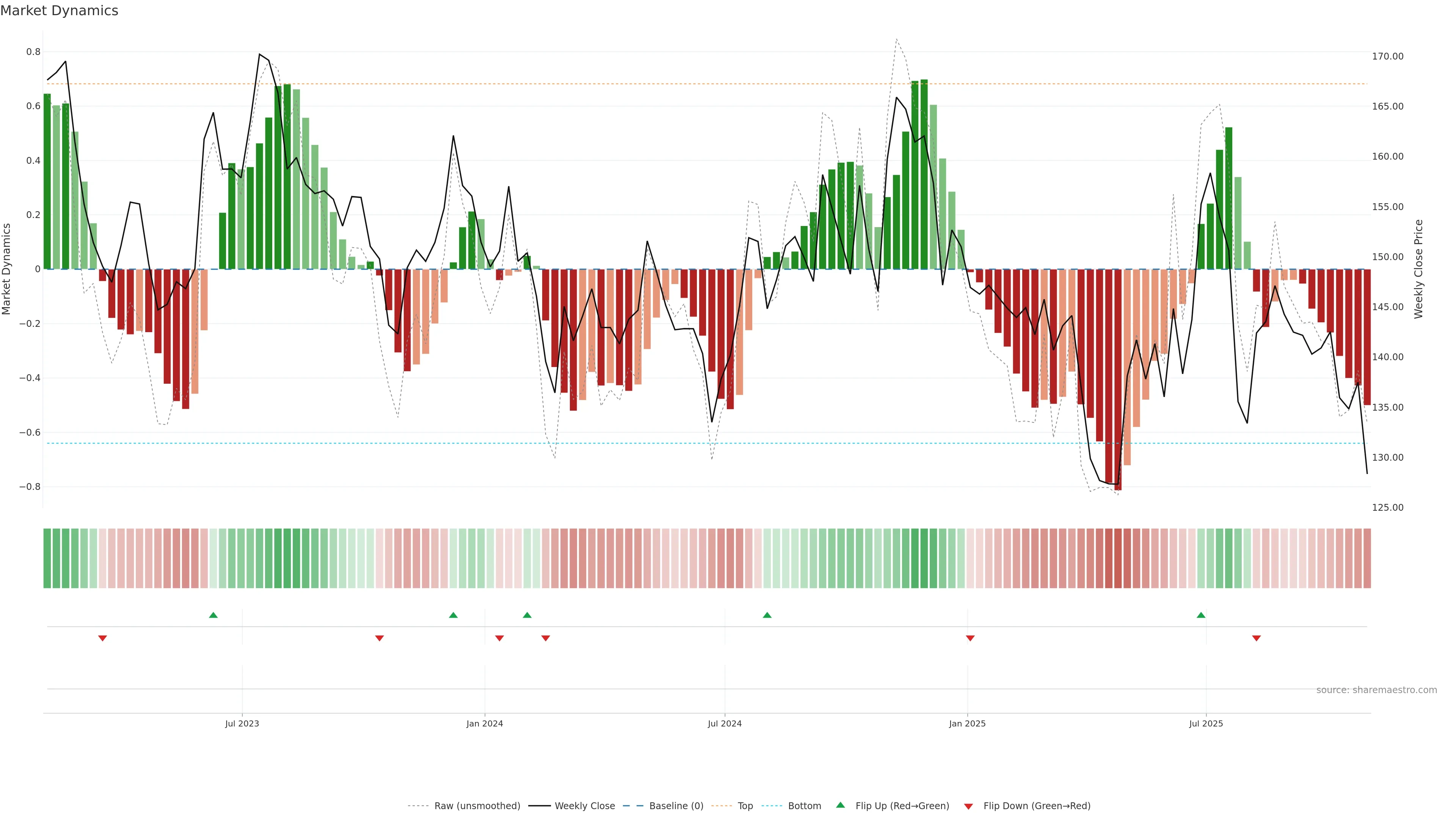Image resolution: width=1456 pixels, height=819 pixels.
Task: Click the flip-up triangle just before Jul 2025
Action: coord(1201,615)
